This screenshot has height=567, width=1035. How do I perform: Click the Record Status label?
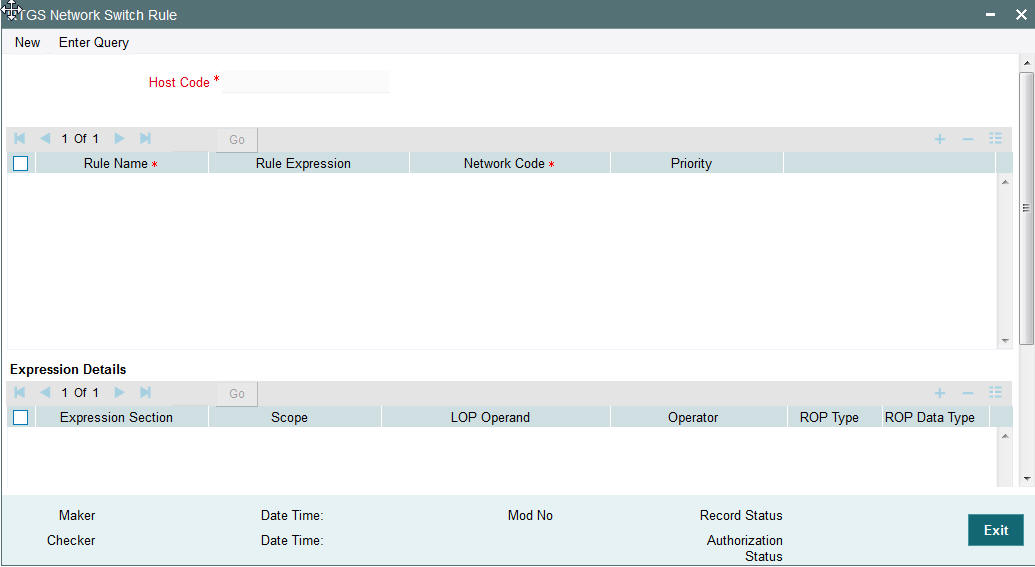741,516
